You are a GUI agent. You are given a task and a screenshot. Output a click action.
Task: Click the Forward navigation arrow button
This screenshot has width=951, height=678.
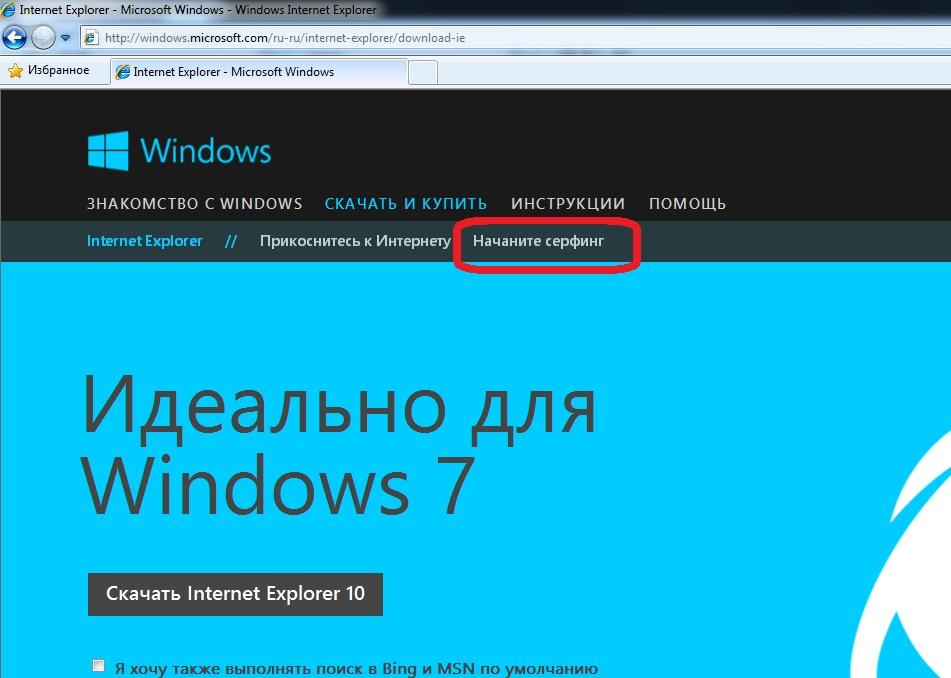click(43, 38)
